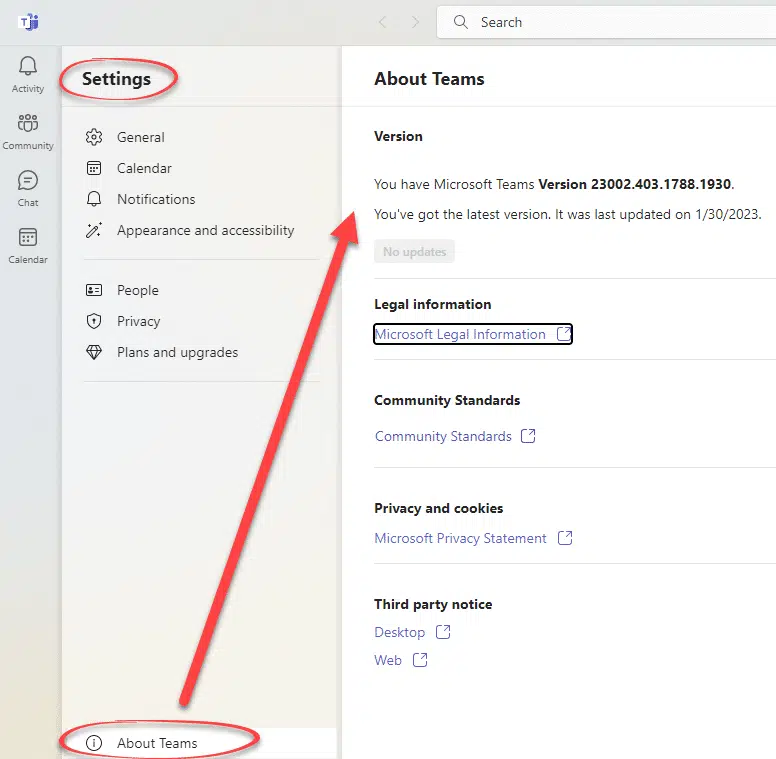The height and width of the screenshot is (759, 776).
Task: Open Calendar settings section
Action: (x=144, y=168)
